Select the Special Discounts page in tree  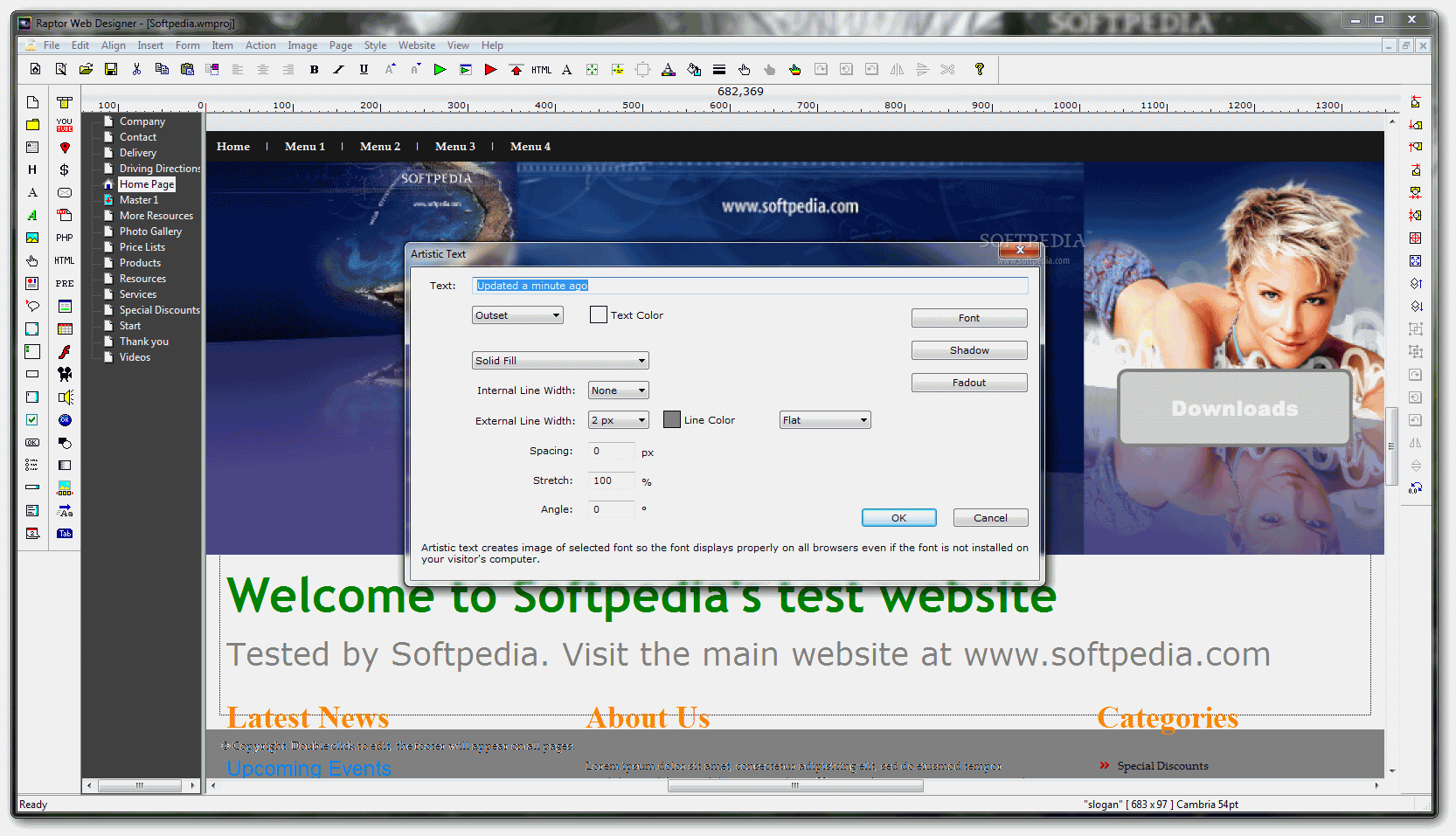(160, 310)
